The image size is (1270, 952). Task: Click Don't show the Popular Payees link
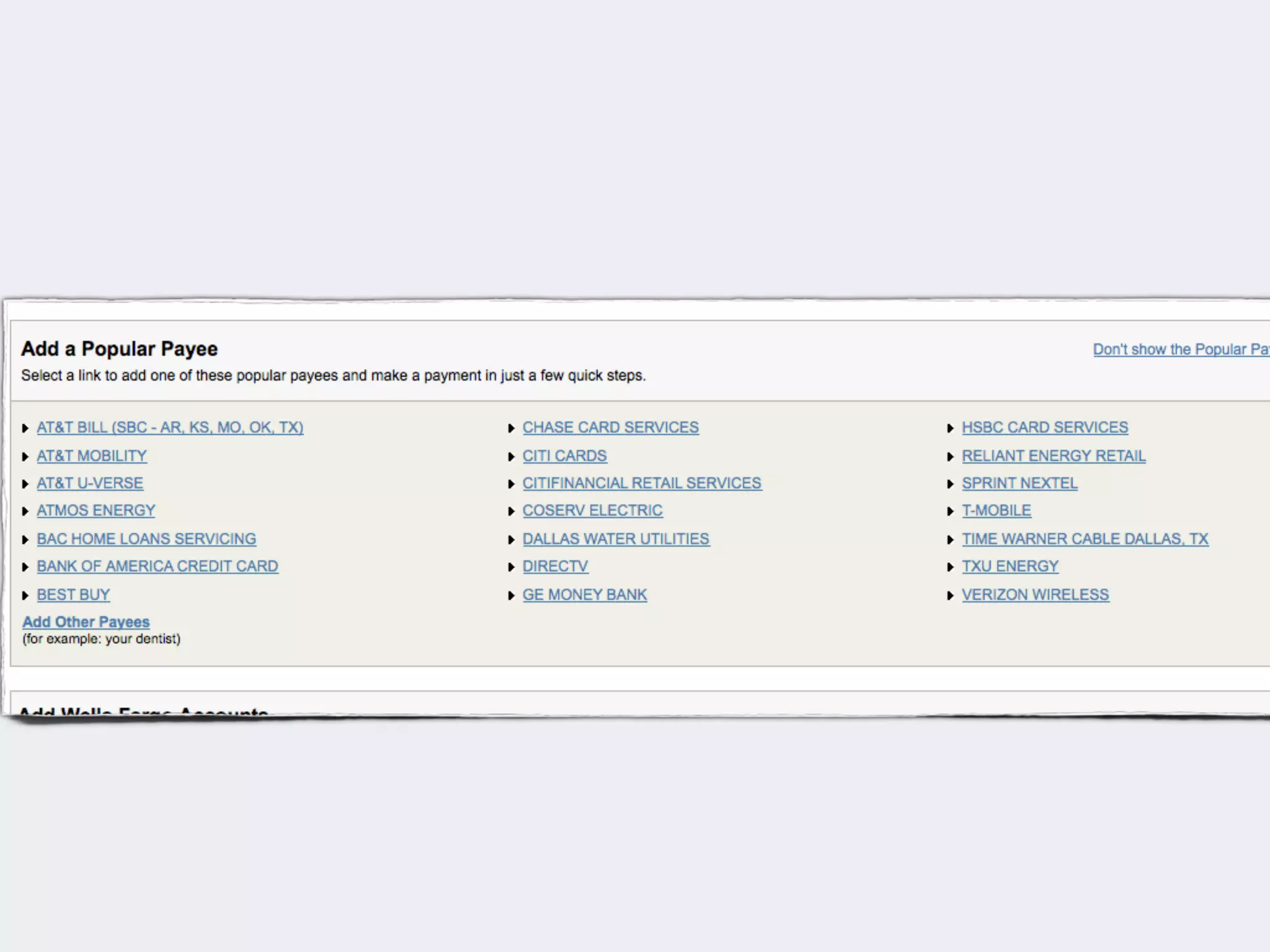(x=1180, y=350)
